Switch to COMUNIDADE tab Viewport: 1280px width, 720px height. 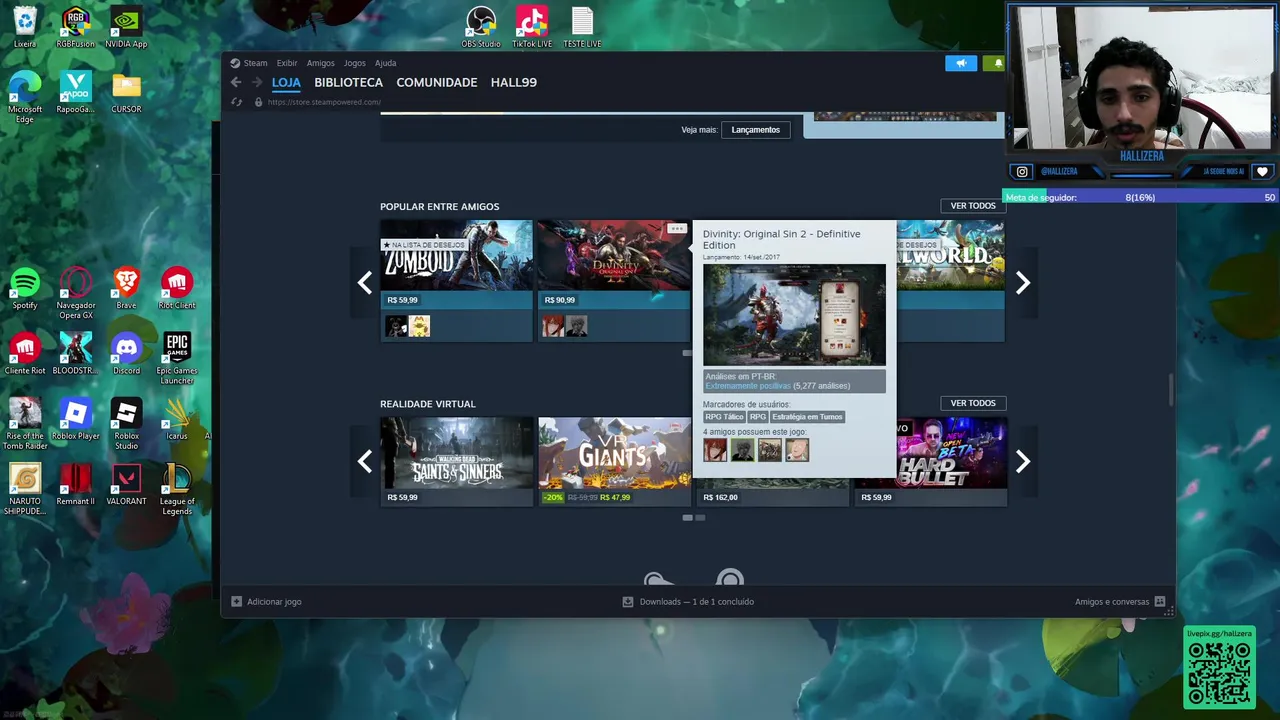click(437, 82)
